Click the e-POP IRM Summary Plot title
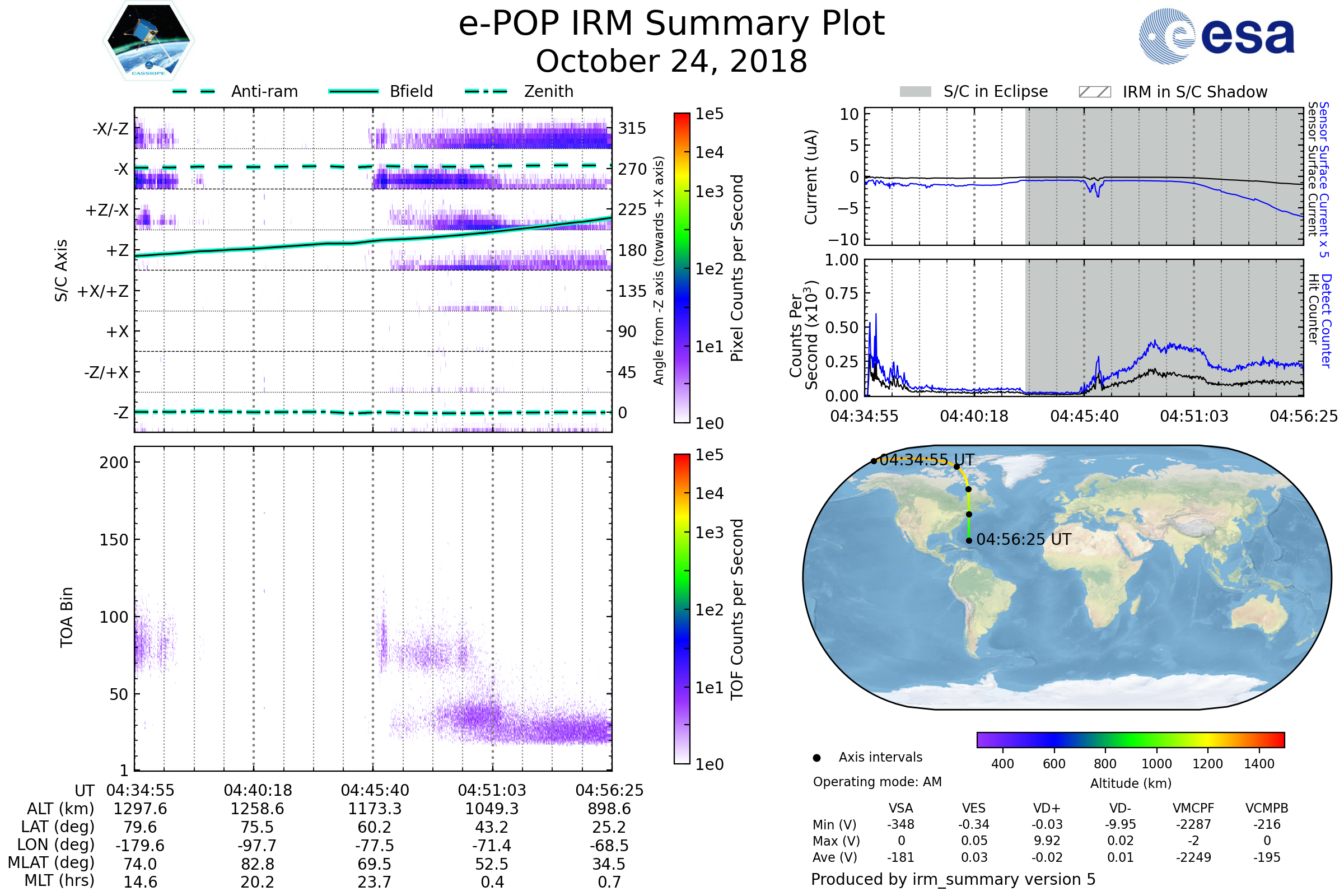Screen dimensions: 1344x896 pos(671,24)
